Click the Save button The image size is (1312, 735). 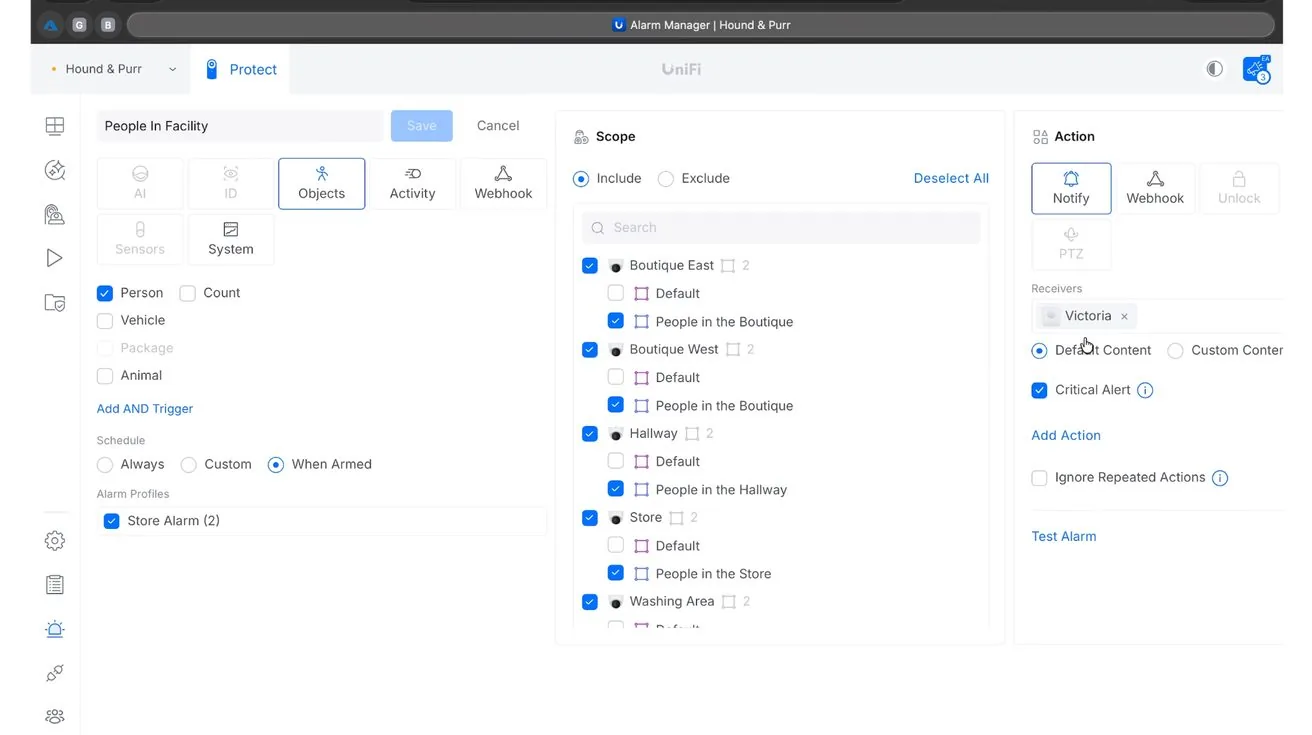click(422, 126)
